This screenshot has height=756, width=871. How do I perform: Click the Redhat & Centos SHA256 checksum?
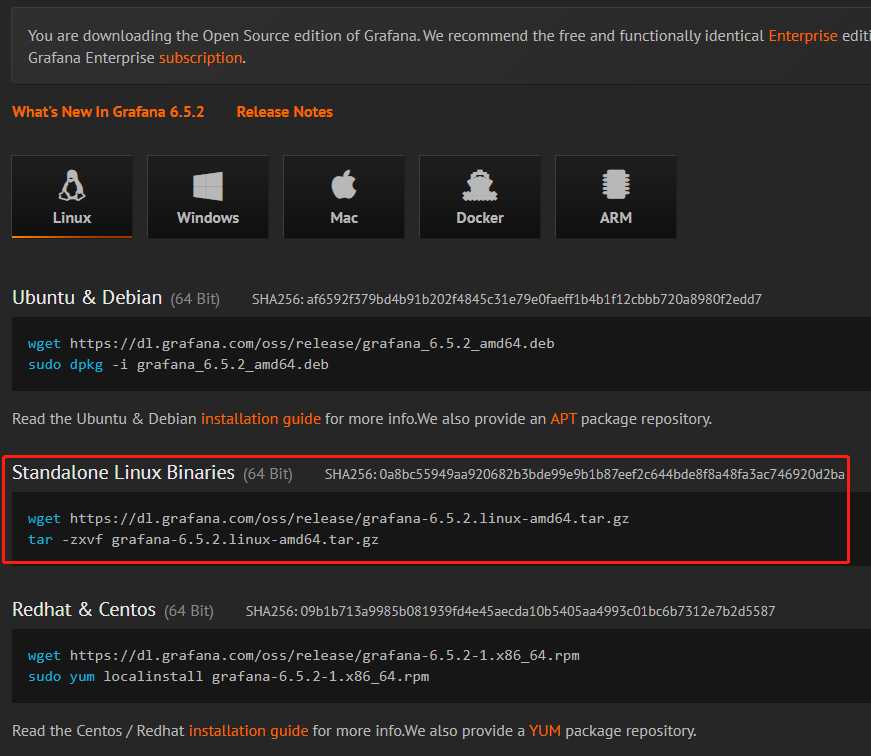(510, 612)
